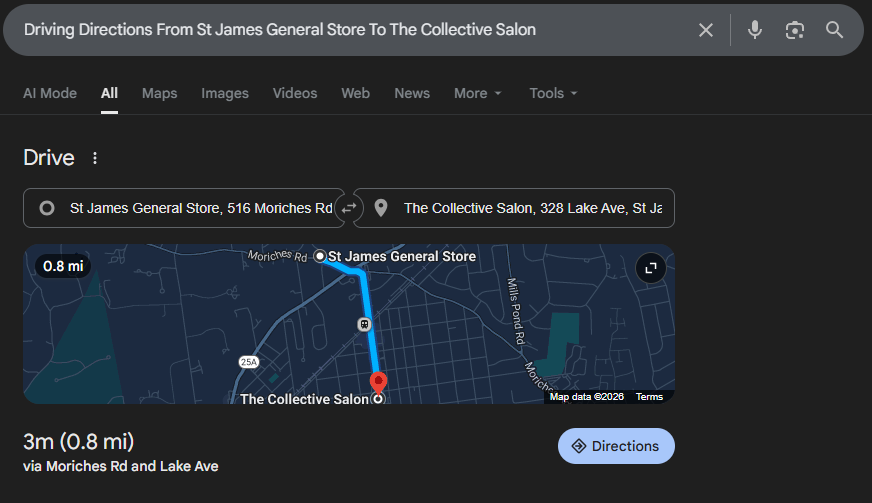Click the red destination pin on map
The image size is (872, 503).
click(x=379, y=382)
